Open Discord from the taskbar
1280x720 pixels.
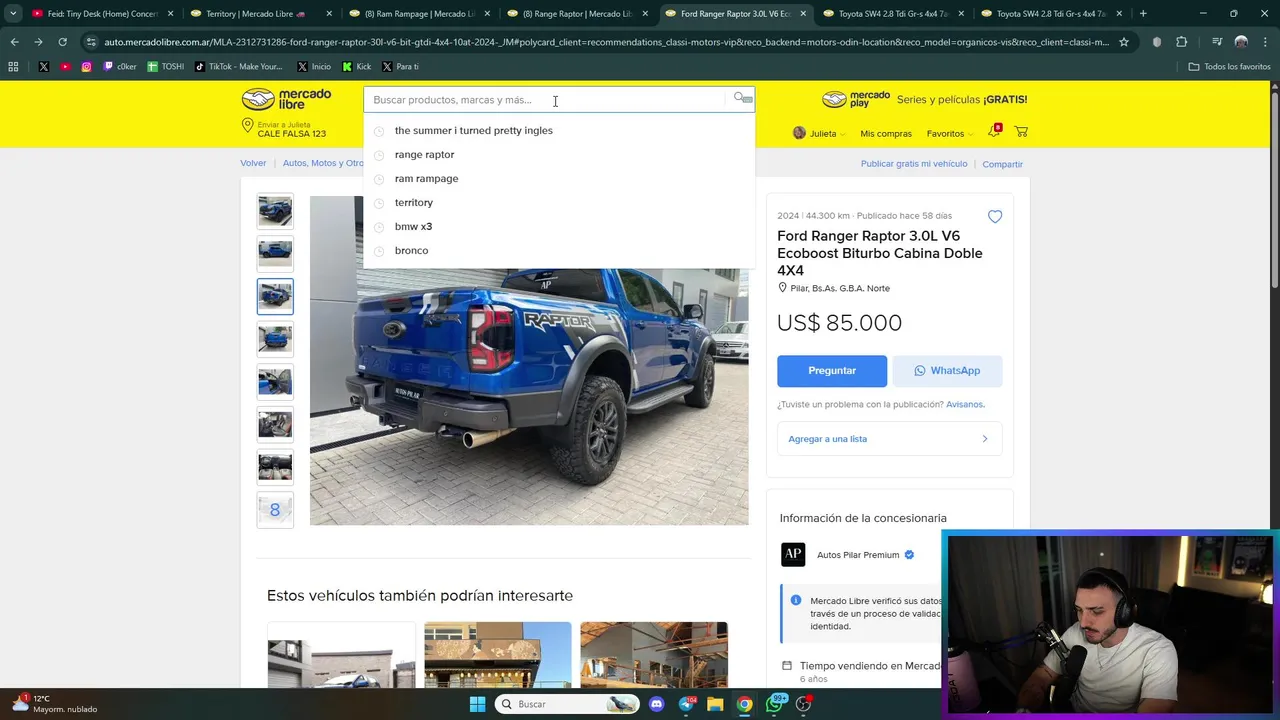pos(657,704)
